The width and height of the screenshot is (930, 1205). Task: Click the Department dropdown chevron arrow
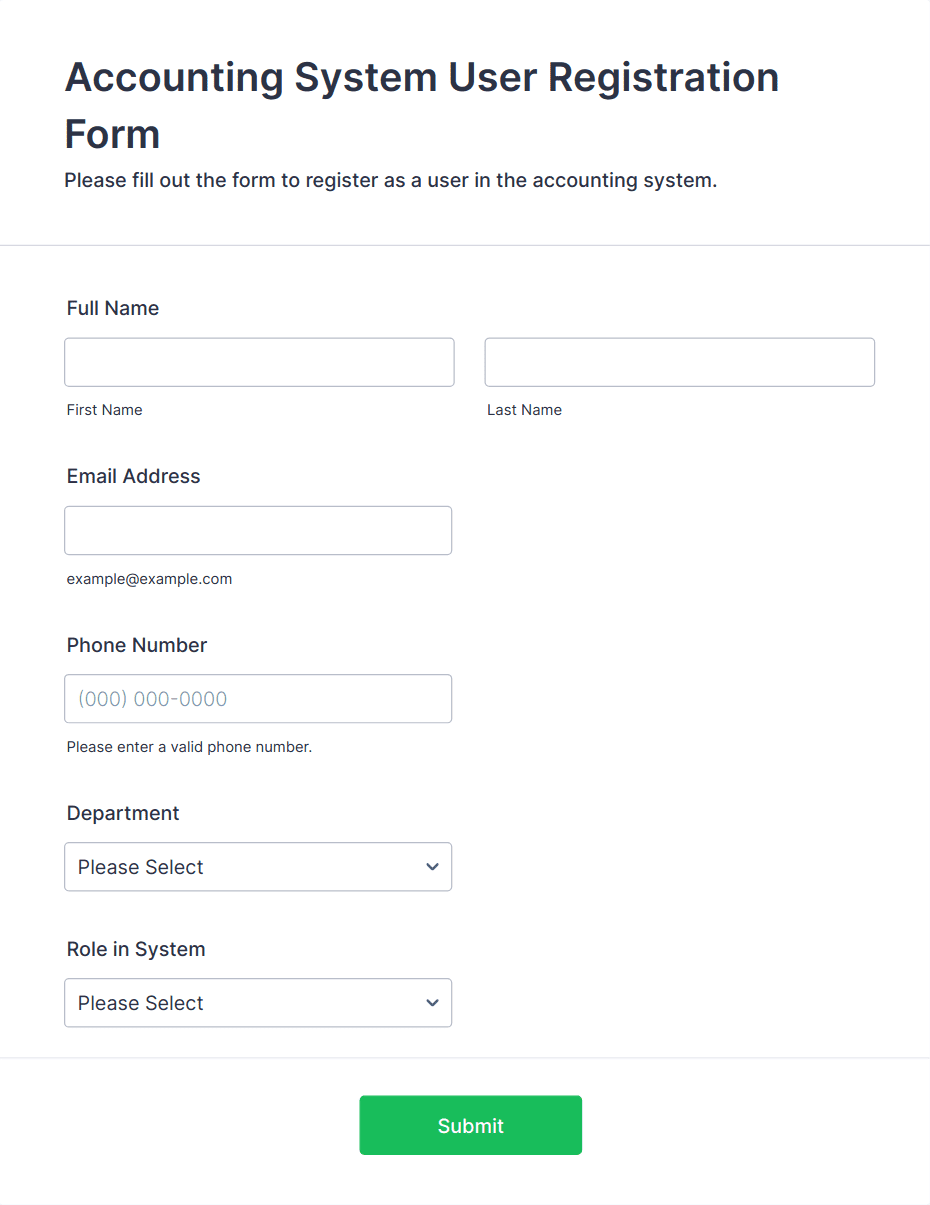432,867
